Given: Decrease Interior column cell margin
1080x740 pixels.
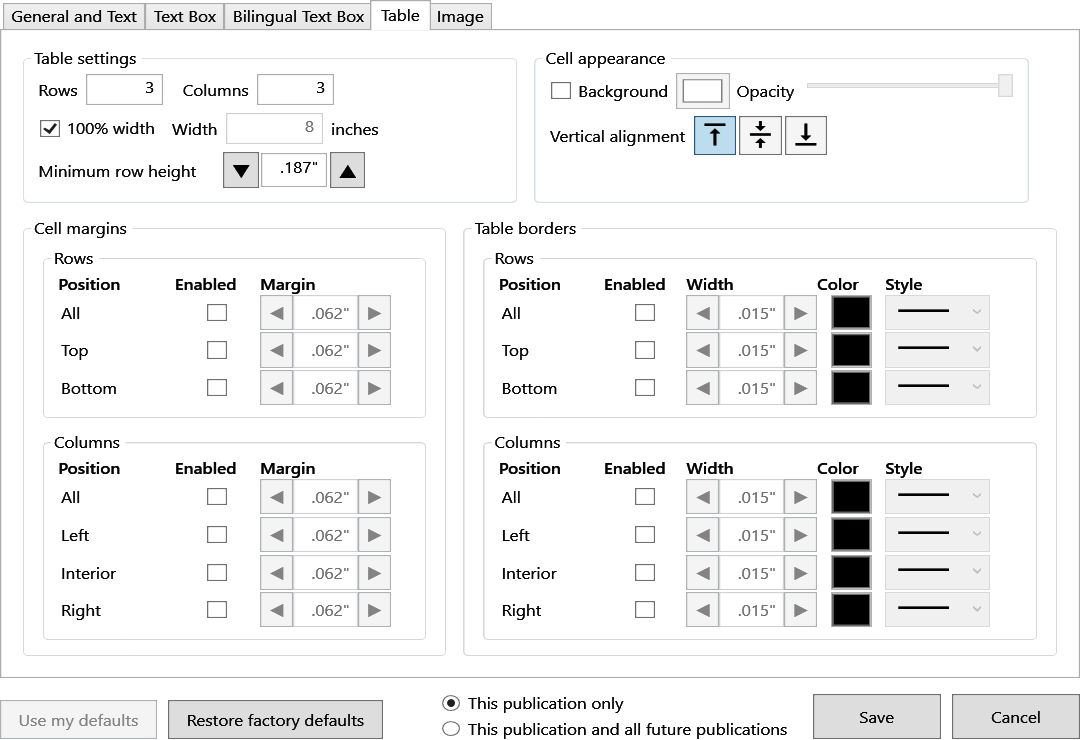Looking at the screenshot, I should [x=277, y=573].
